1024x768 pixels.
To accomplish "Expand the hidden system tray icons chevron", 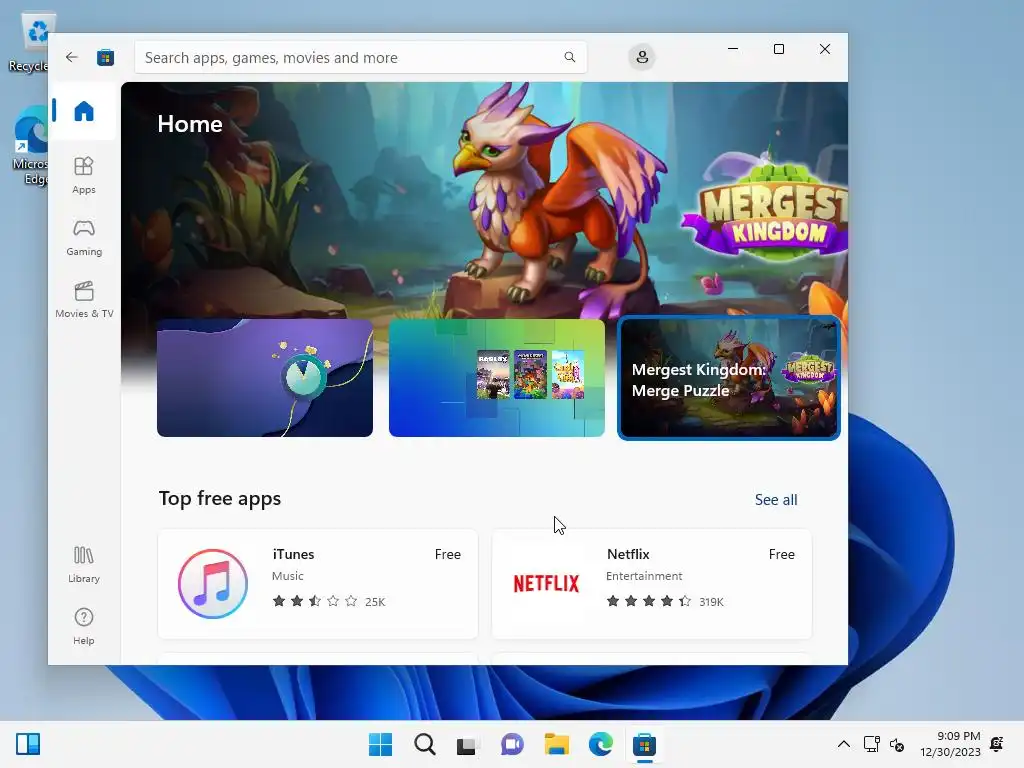I will click(844, 744).
